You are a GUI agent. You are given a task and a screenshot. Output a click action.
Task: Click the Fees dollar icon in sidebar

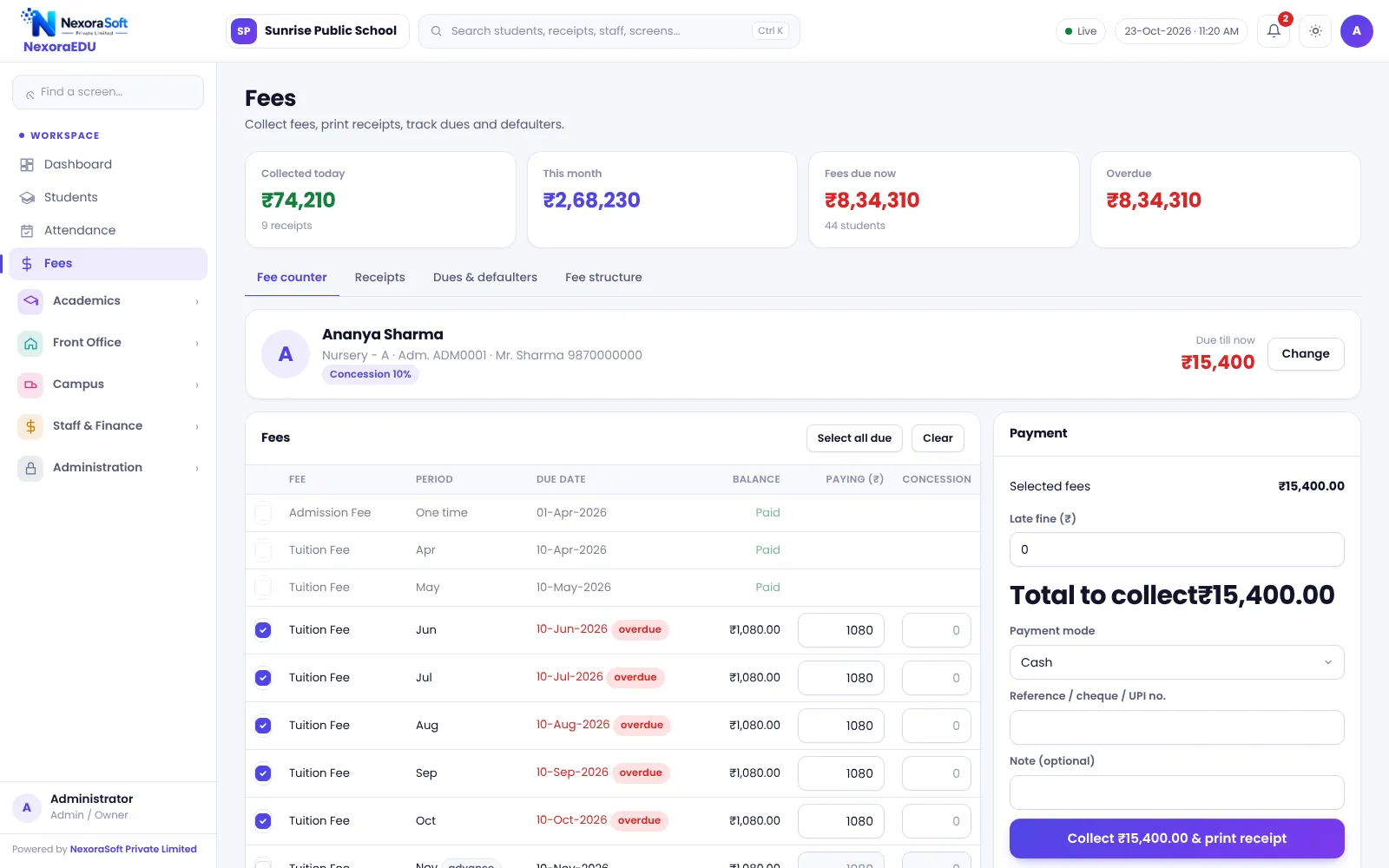coord(27,264)
